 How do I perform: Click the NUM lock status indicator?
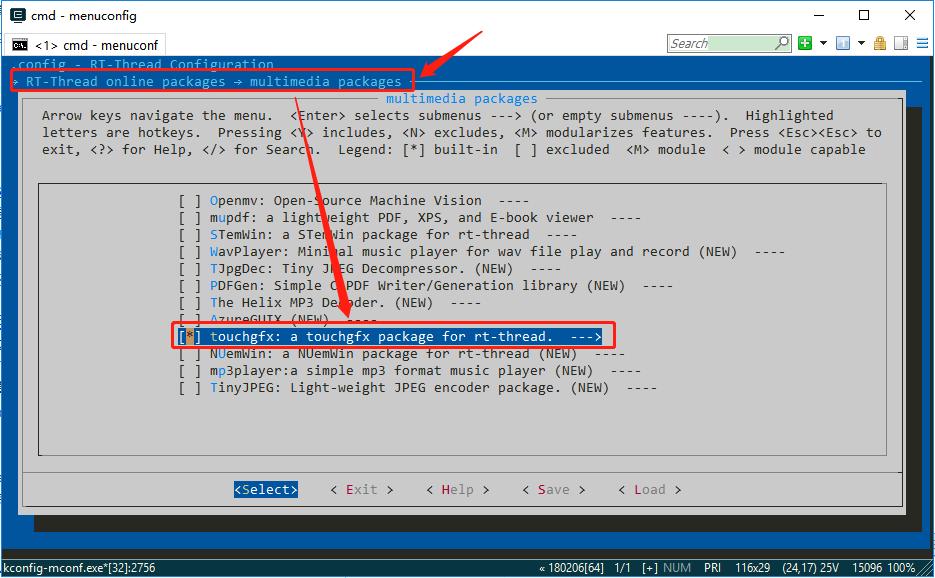[x=677, y=568]
